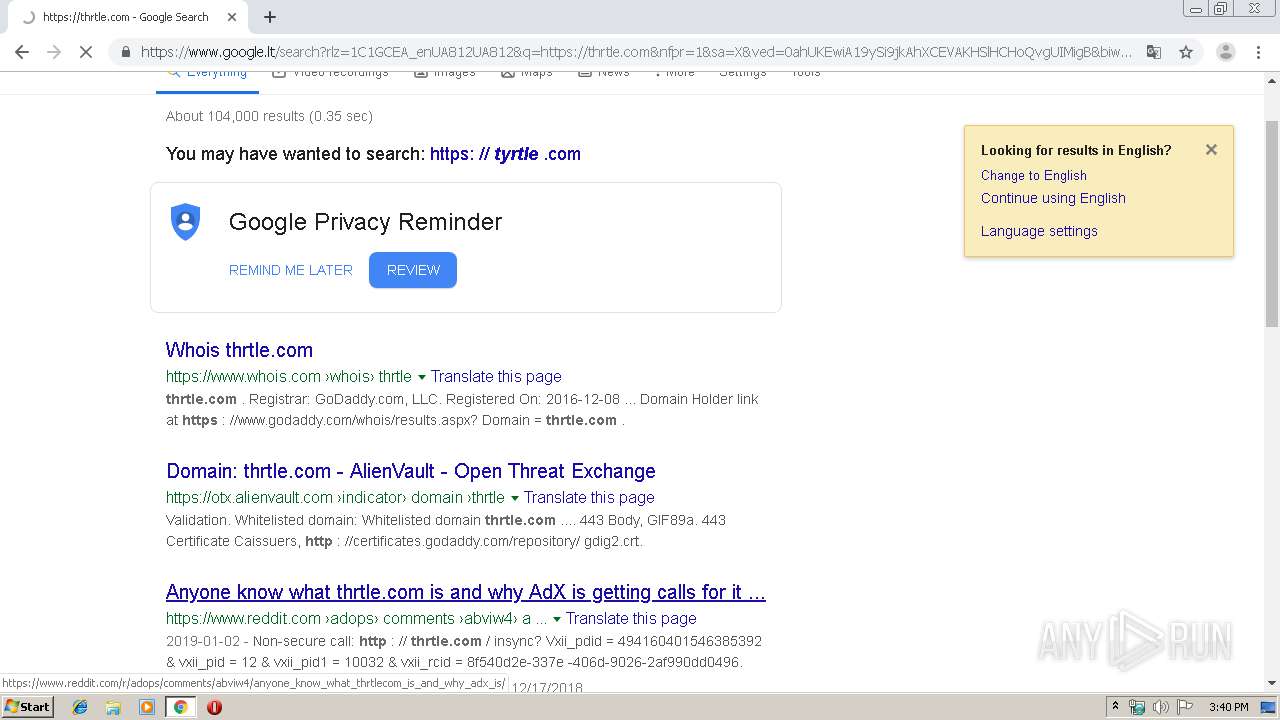Open the Chrome profile avatar
This screenshot has width=1280, height=720.
pyautogui.click(x=1225, y=52)
